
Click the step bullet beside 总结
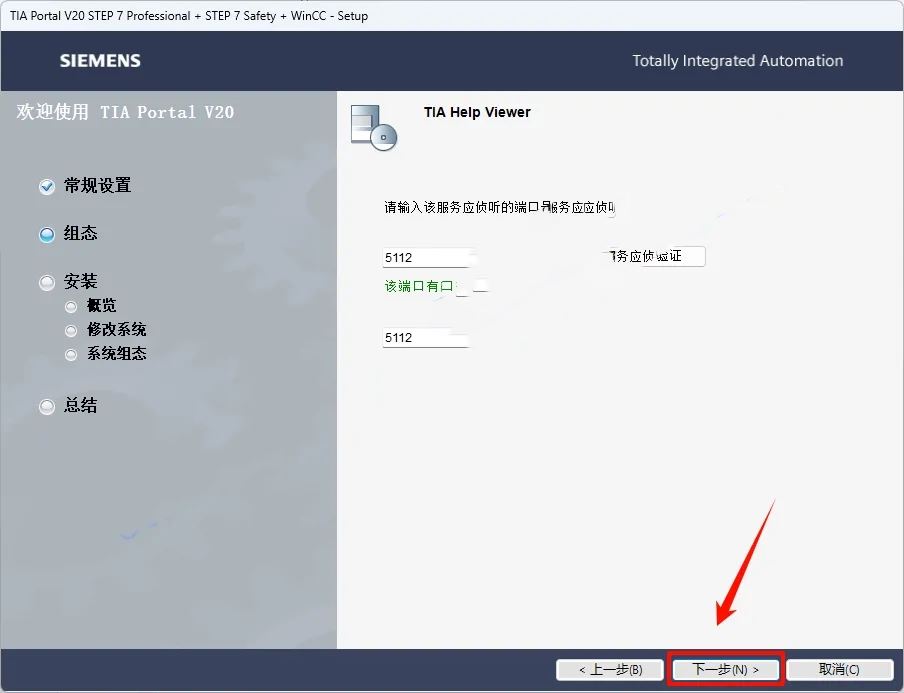[47, 407]
